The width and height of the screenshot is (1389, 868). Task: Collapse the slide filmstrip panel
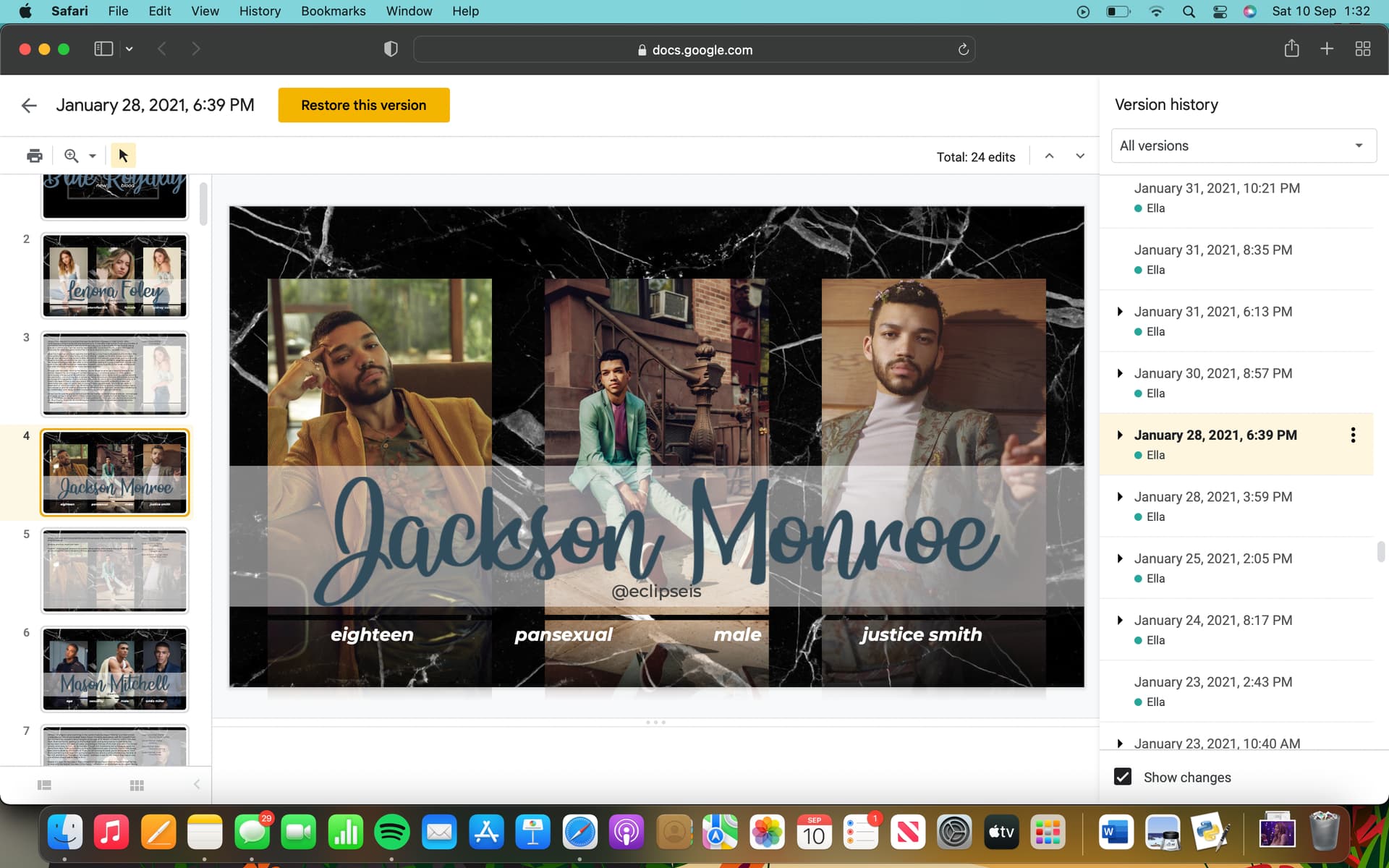pyautogui.click(x=197, y=784)
